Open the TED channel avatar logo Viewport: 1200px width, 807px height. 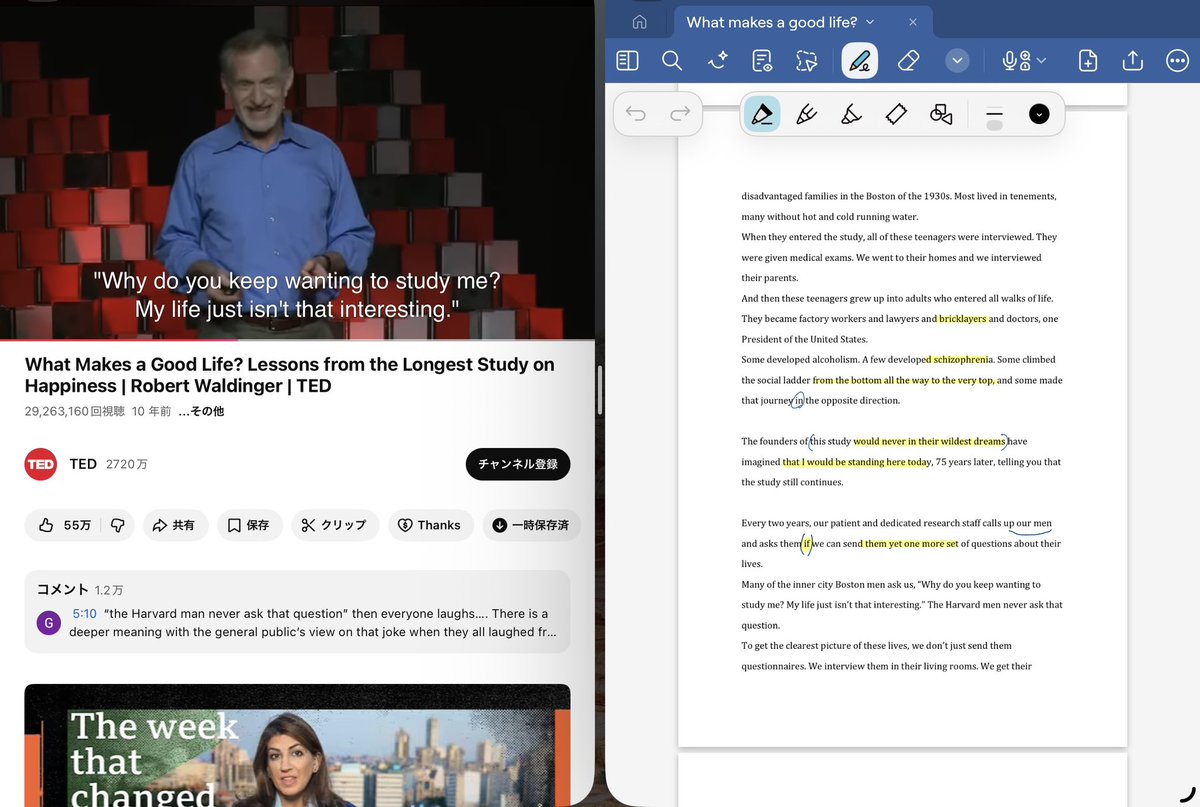[41, 464]
